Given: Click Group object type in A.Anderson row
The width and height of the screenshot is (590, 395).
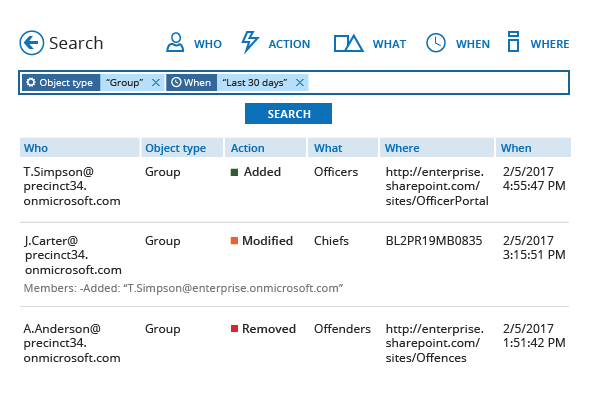Looking at the screenshot, I should pyautogui.click(x=163, y=329).
